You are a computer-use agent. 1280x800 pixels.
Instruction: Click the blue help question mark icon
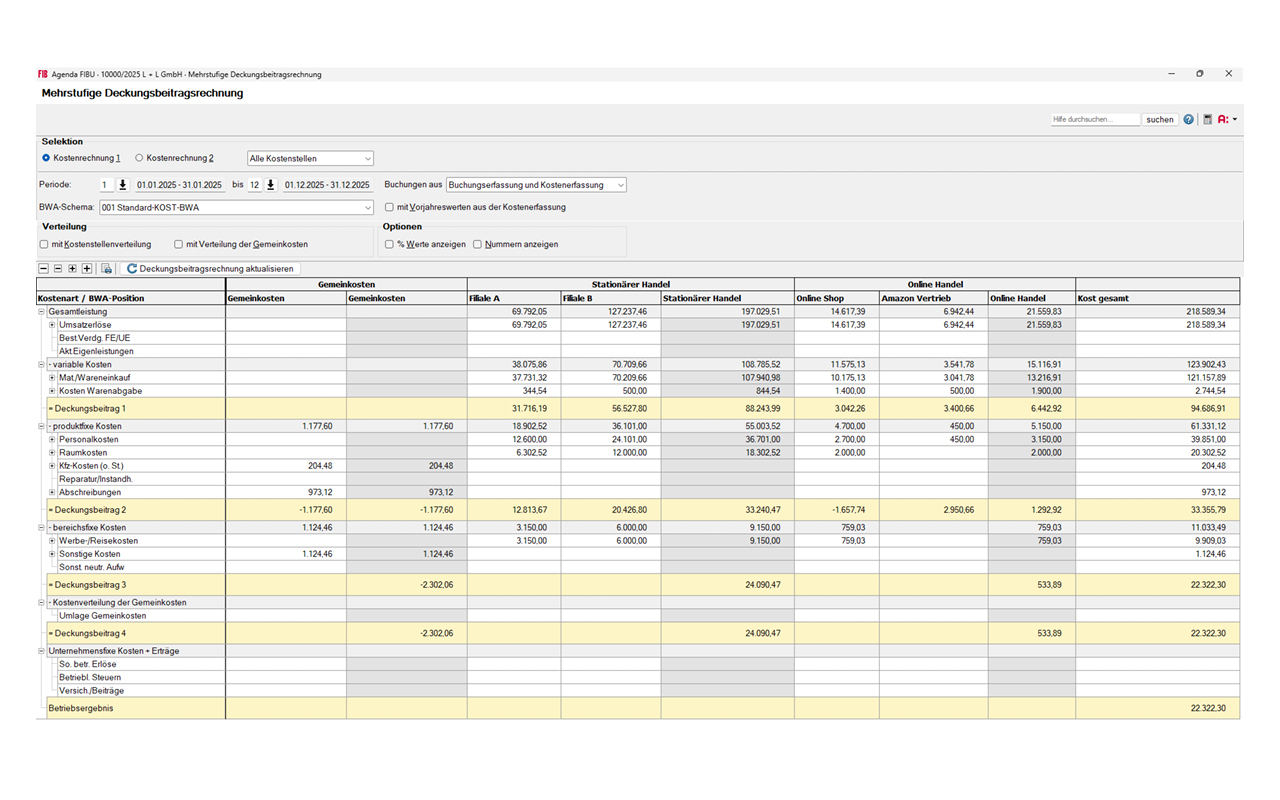pyautogui.click(x=1188, y=119)
